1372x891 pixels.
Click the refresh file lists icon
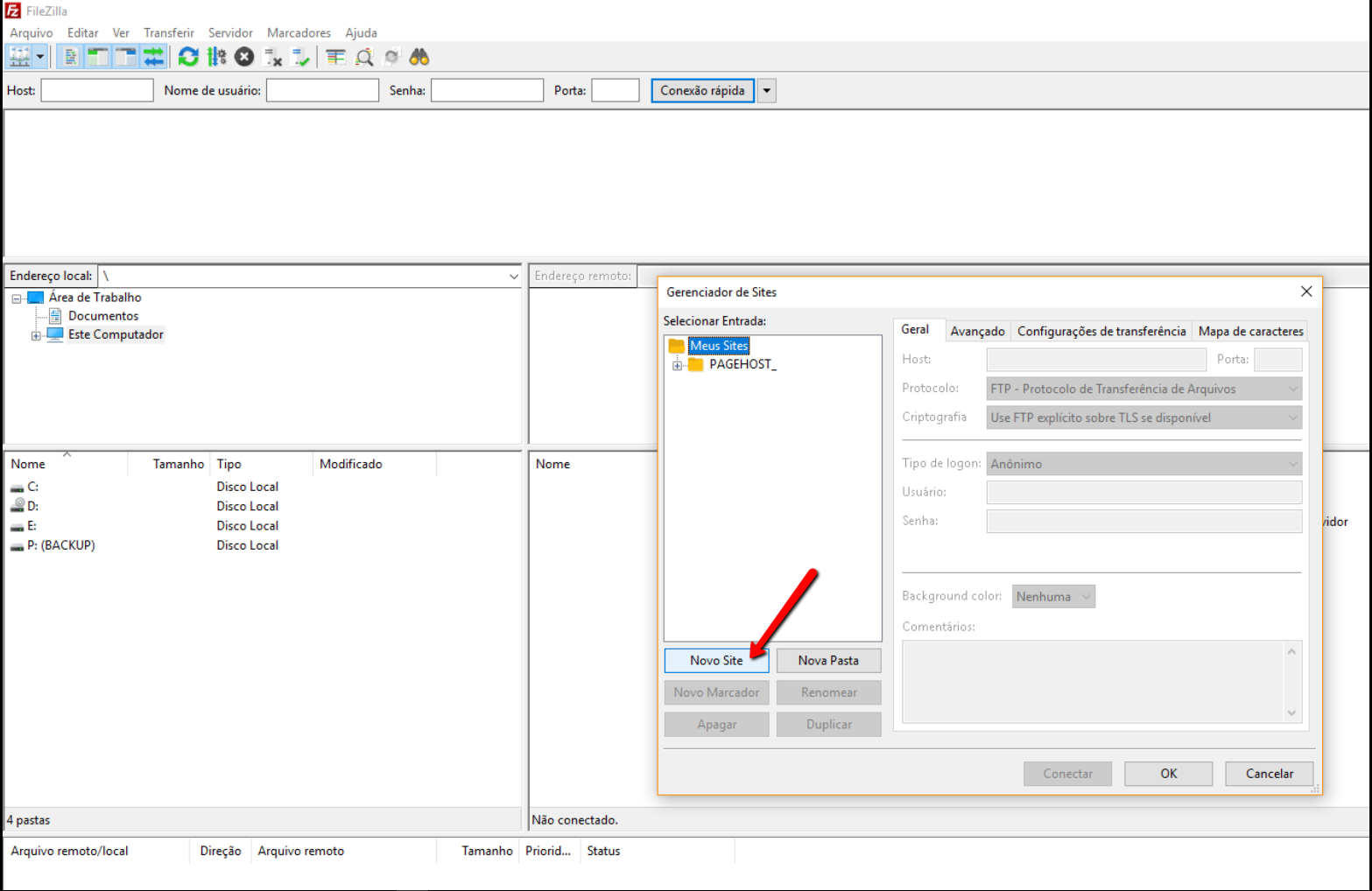coord(188,57)
